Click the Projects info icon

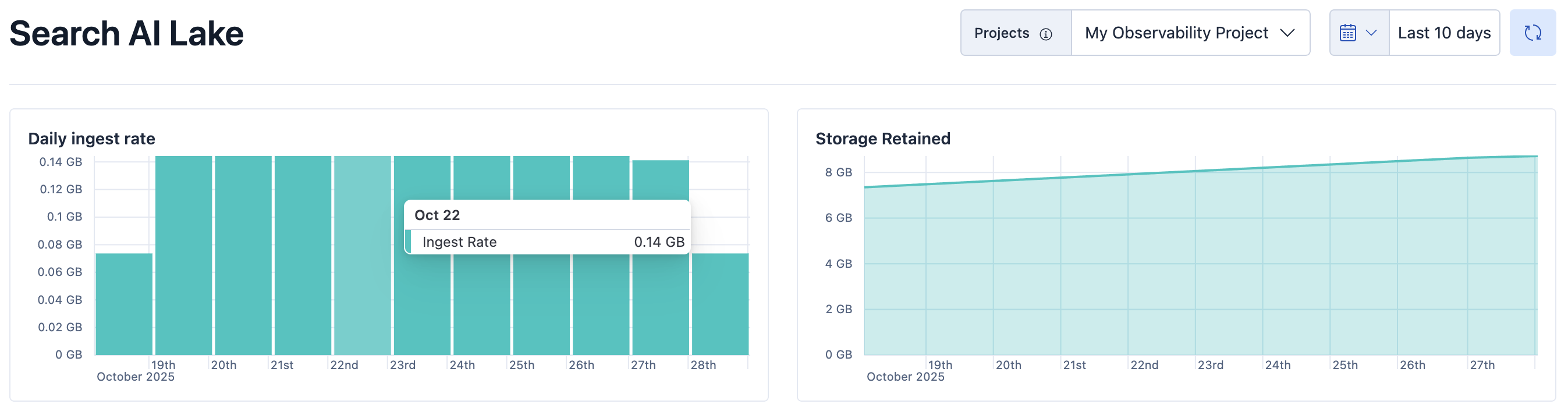click(x=1046, y=34)
